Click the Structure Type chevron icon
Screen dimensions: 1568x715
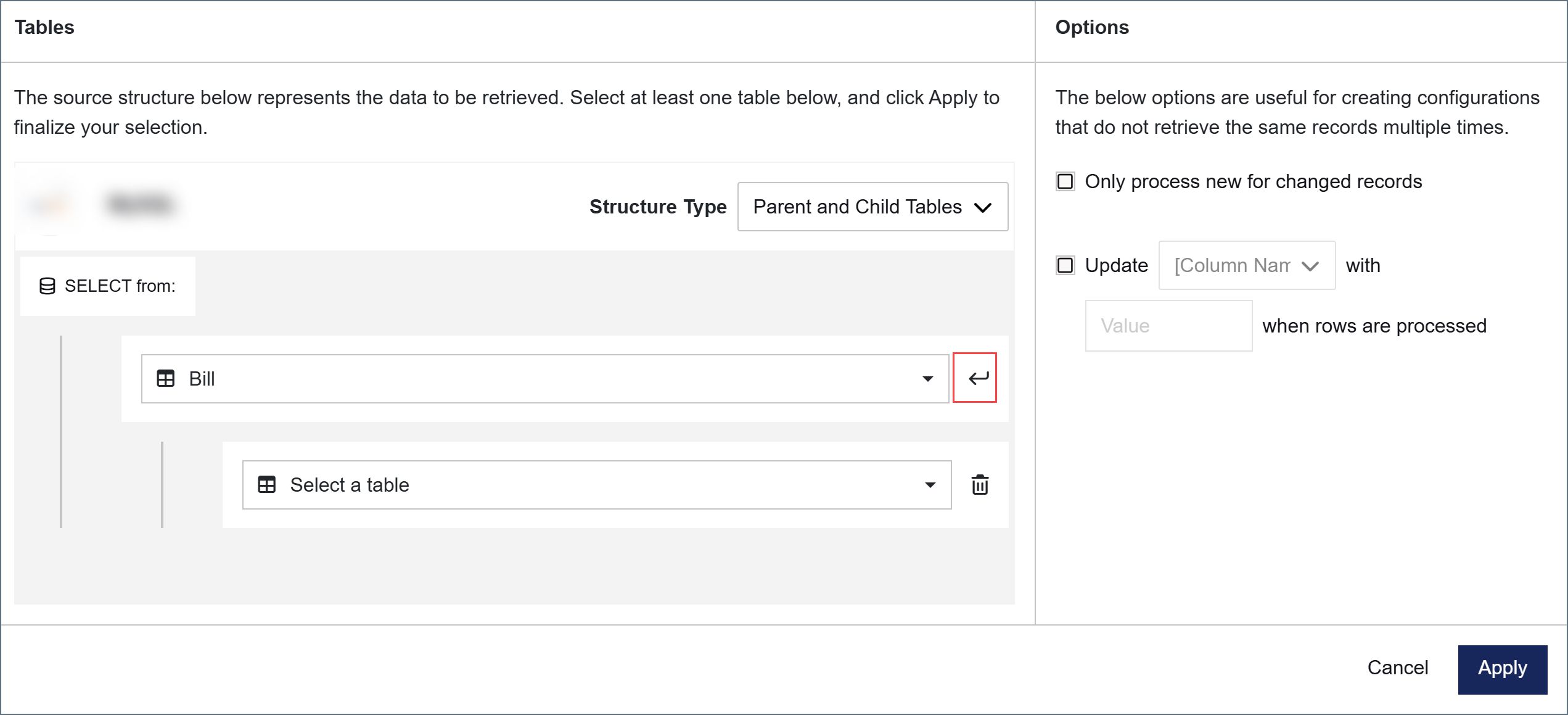pos(982,207)
